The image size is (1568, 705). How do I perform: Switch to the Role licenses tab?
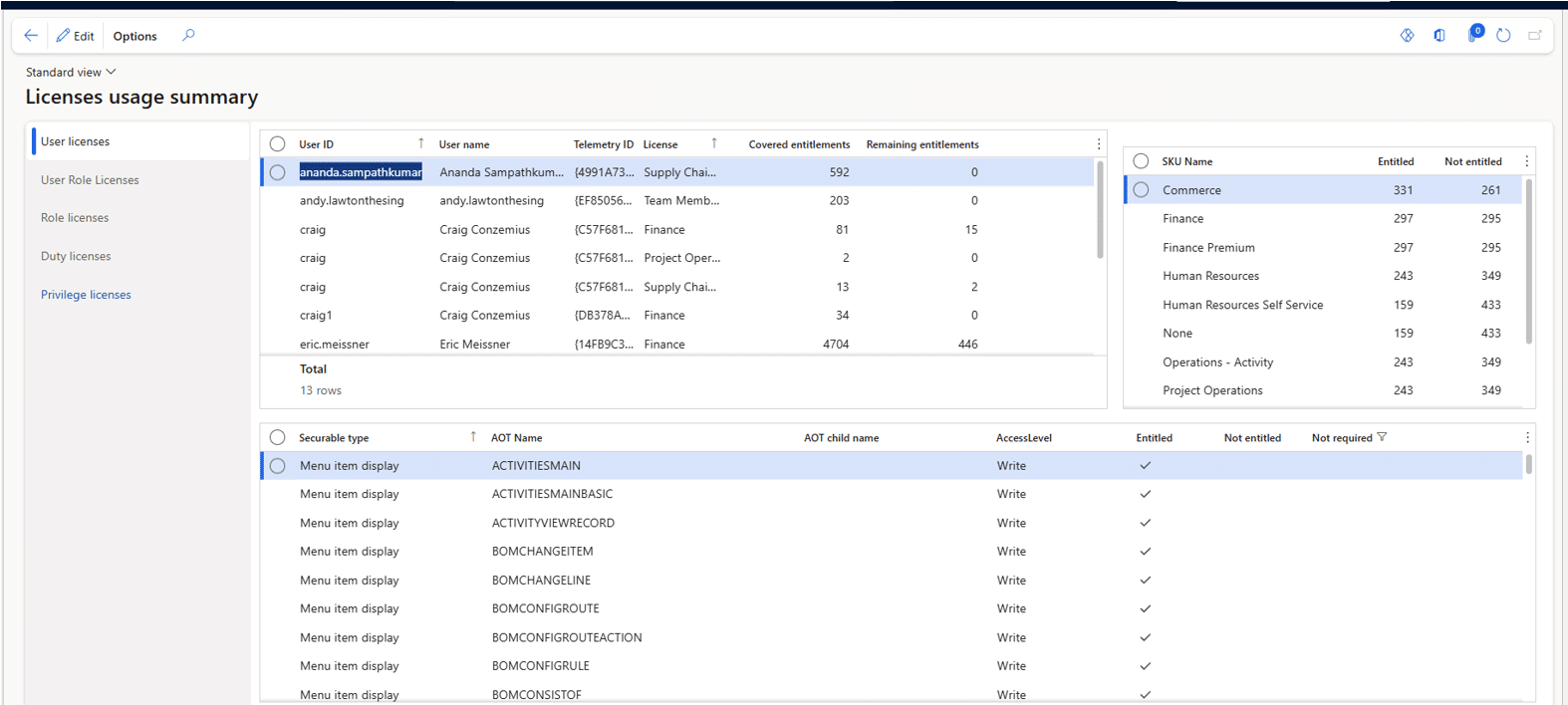click(x=75, y=218)
